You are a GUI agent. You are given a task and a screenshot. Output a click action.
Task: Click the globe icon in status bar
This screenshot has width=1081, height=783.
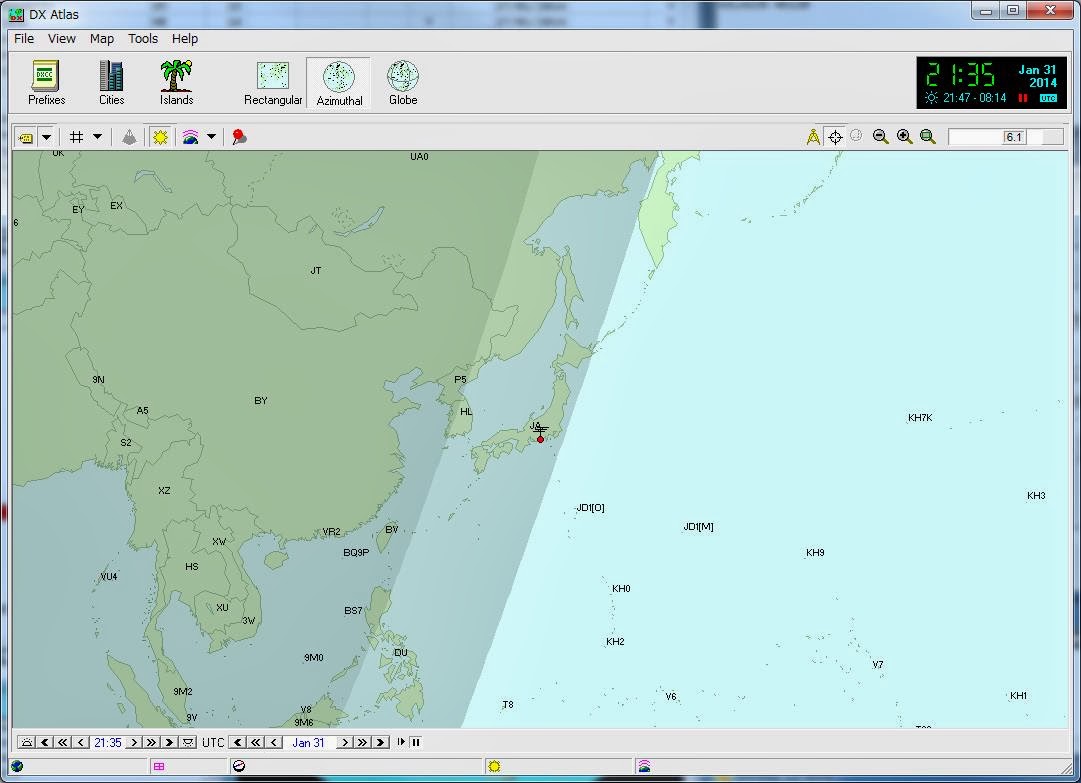17,766
